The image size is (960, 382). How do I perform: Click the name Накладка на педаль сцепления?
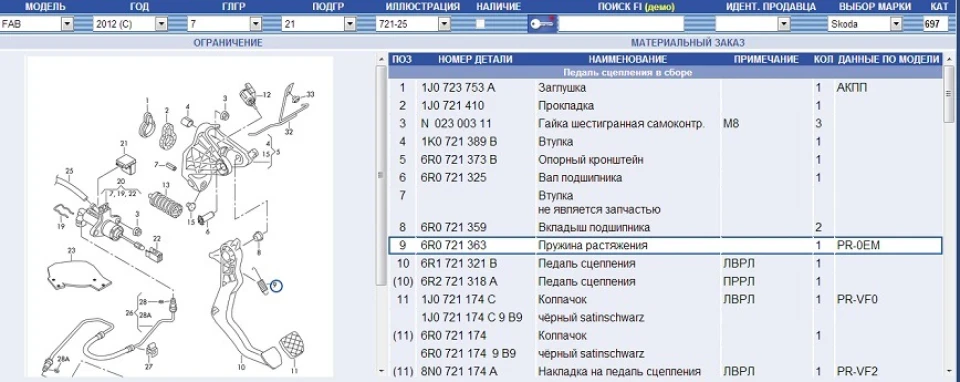coord(619,372)
